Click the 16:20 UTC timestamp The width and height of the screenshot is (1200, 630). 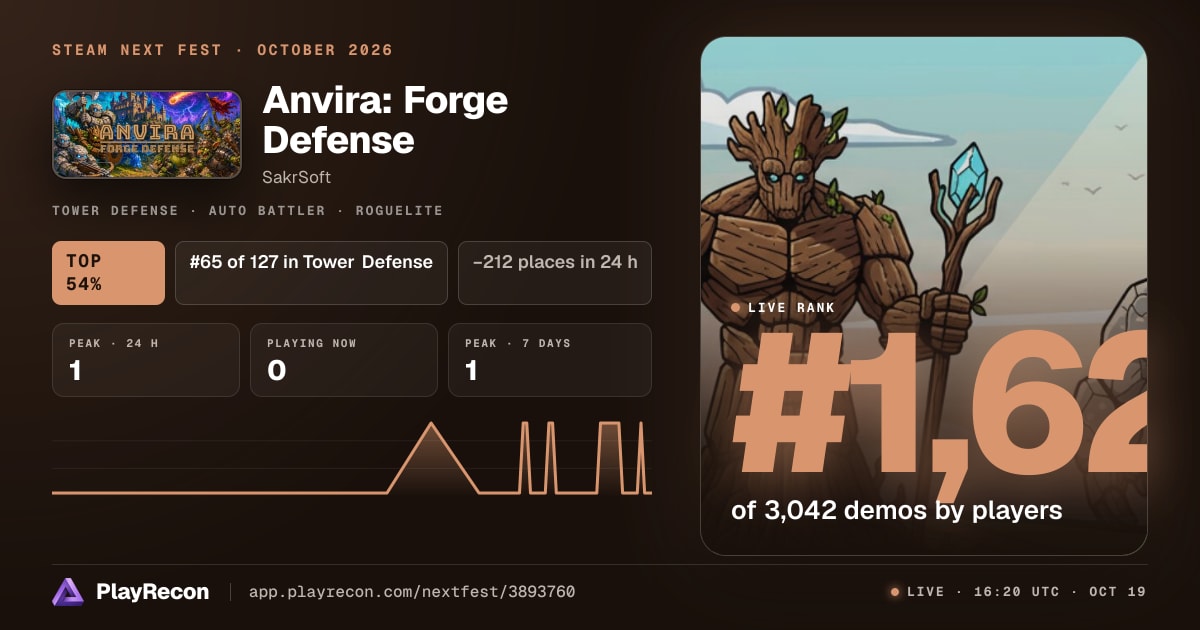[1016, 592]
